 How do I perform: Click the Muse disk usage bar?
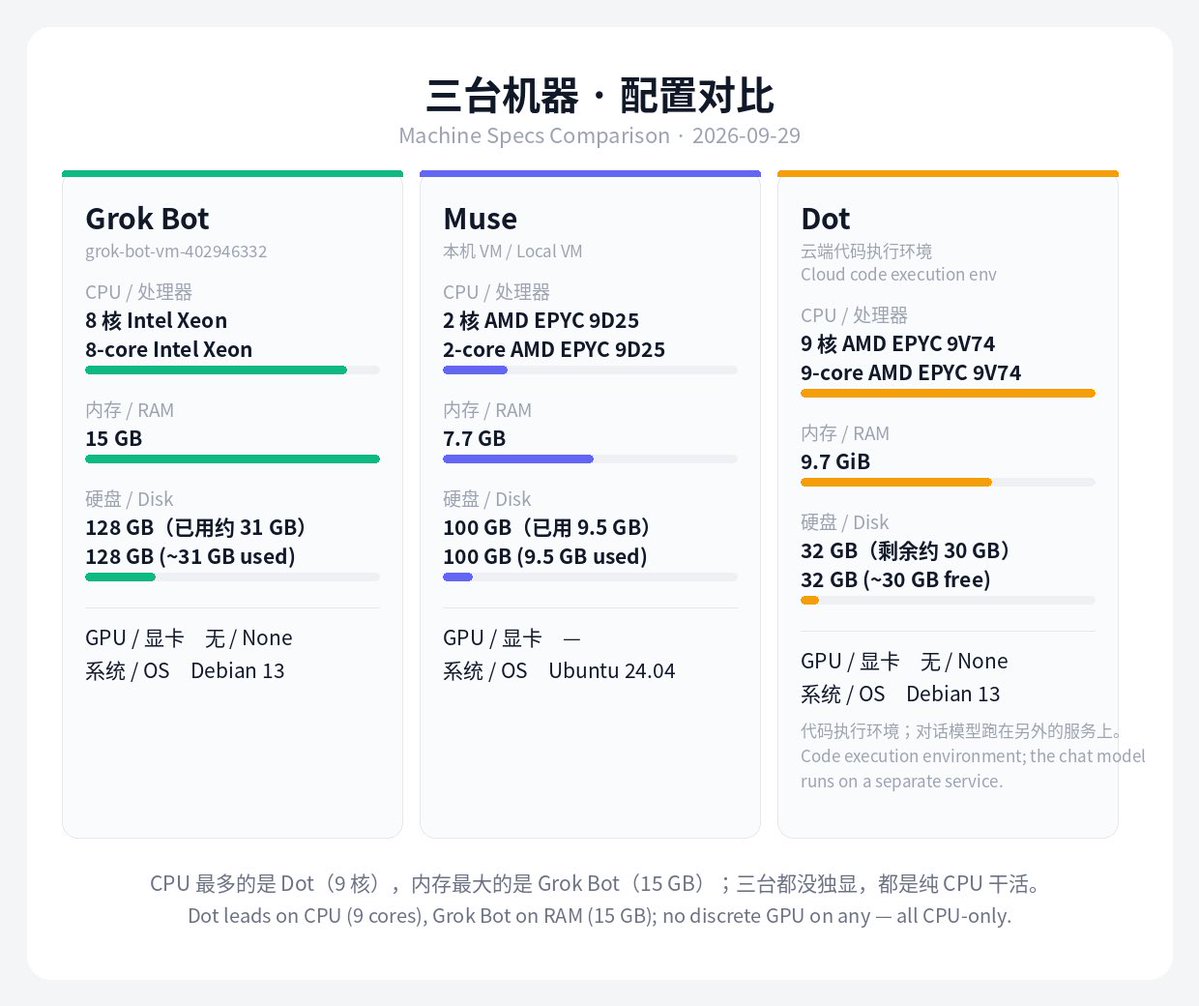point(590,577)
